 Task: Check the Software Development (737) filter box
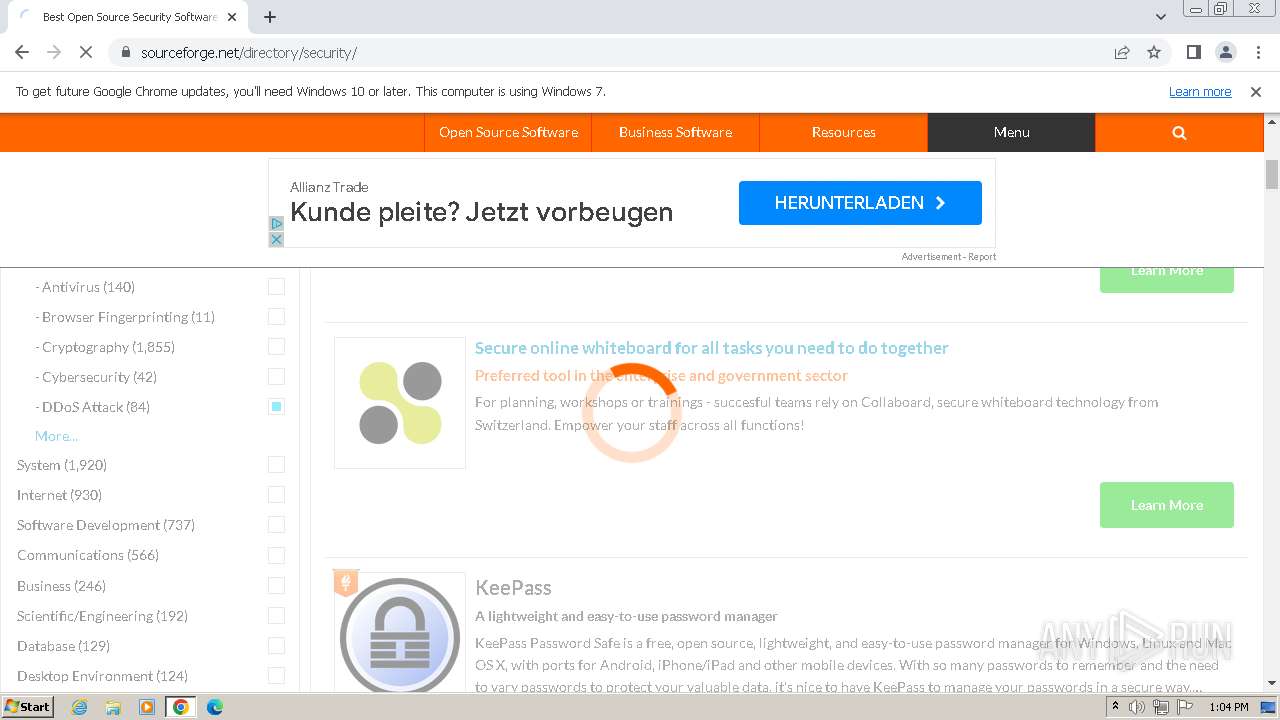click(x=277, y=525)
